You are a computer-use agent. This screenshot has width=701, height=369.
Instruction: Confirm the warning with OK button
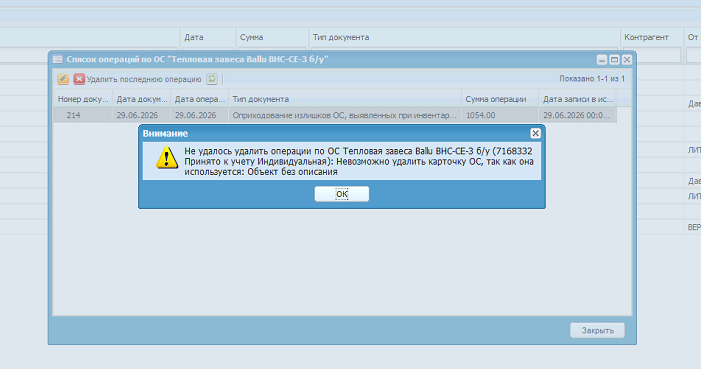pos(342,194)
